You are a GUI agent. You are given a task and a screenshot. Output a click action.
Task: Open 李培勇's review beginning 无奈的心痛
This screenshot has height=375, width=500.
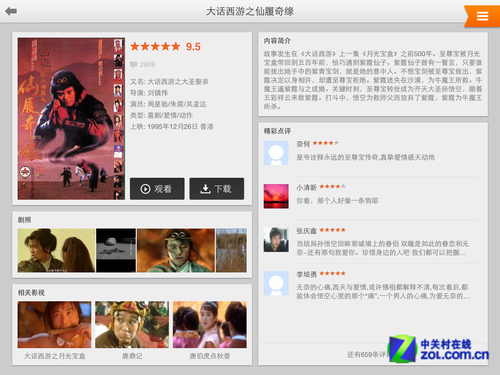[383, 291]
